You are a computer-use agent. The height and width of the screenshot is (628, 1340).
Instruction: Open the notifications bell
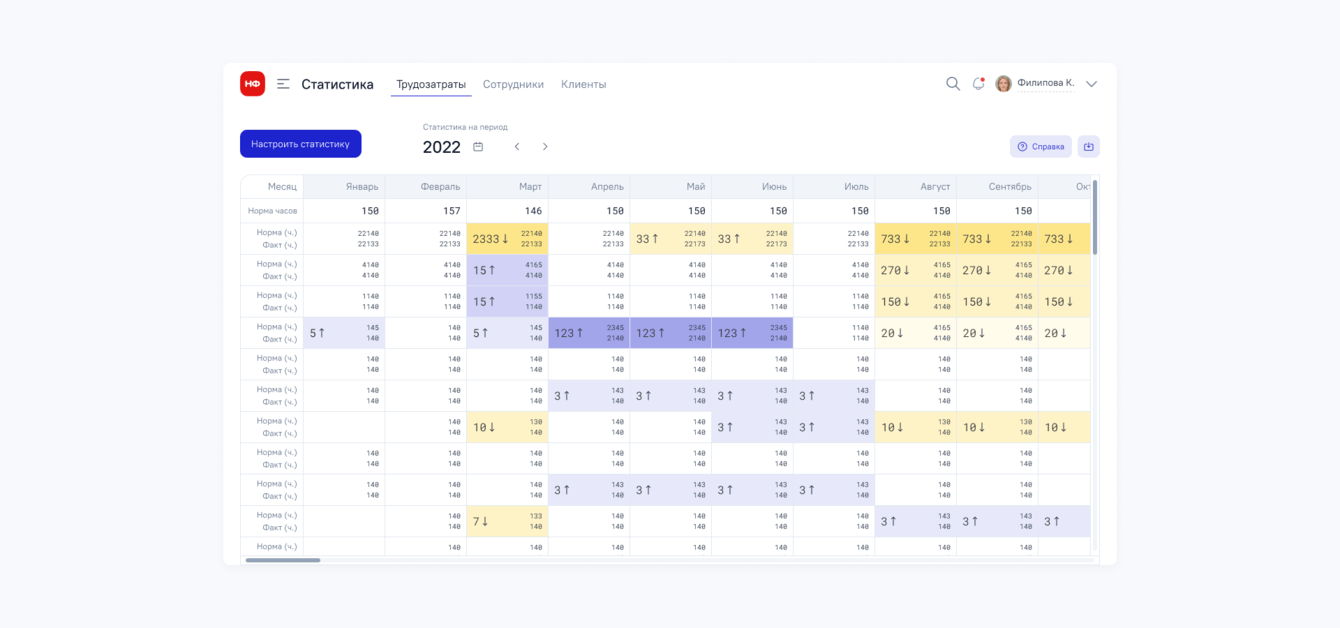coord(978,84)
